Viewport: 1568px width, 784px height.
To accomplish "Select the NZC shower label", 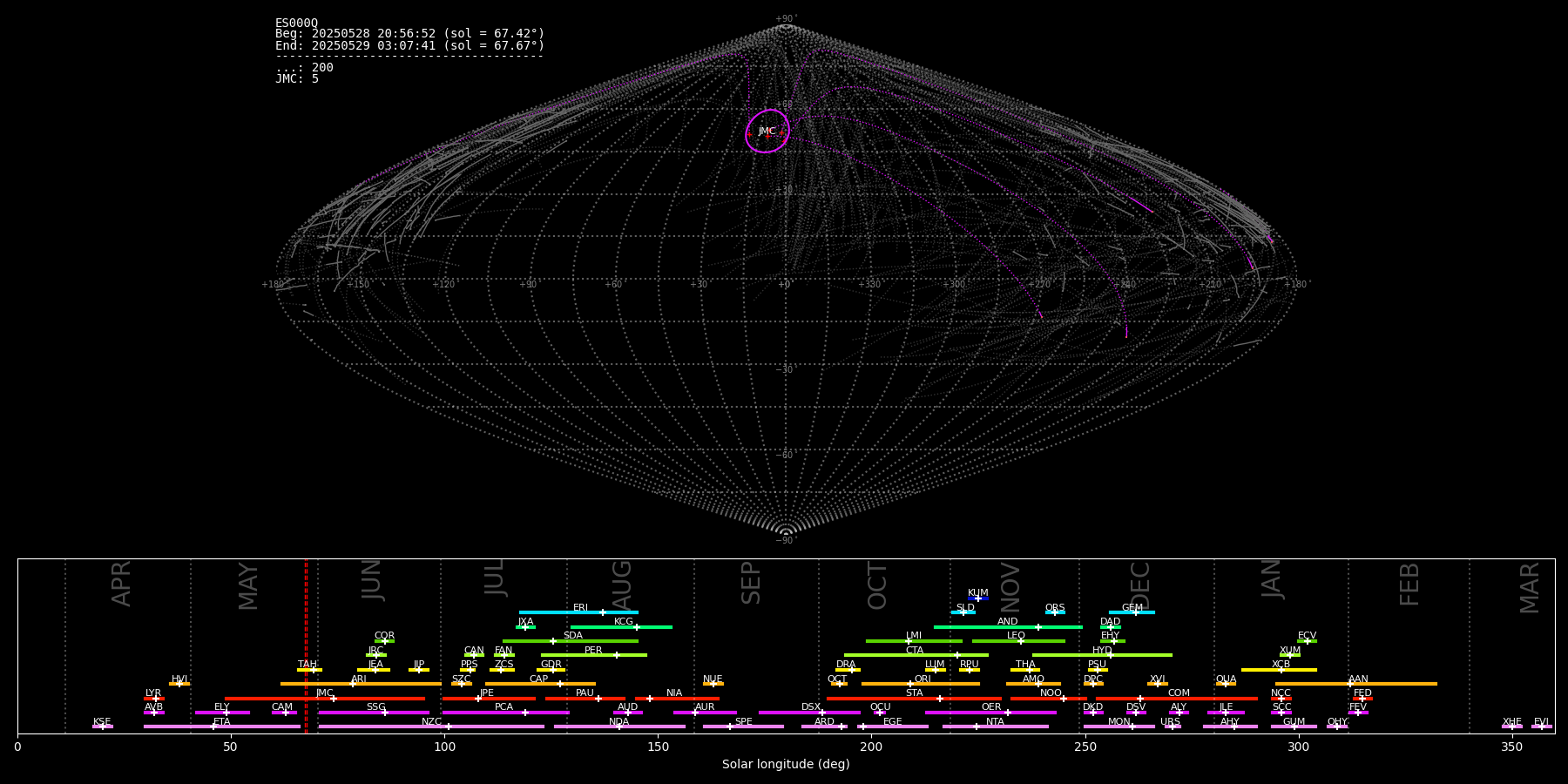I will [x=431, y=722].
